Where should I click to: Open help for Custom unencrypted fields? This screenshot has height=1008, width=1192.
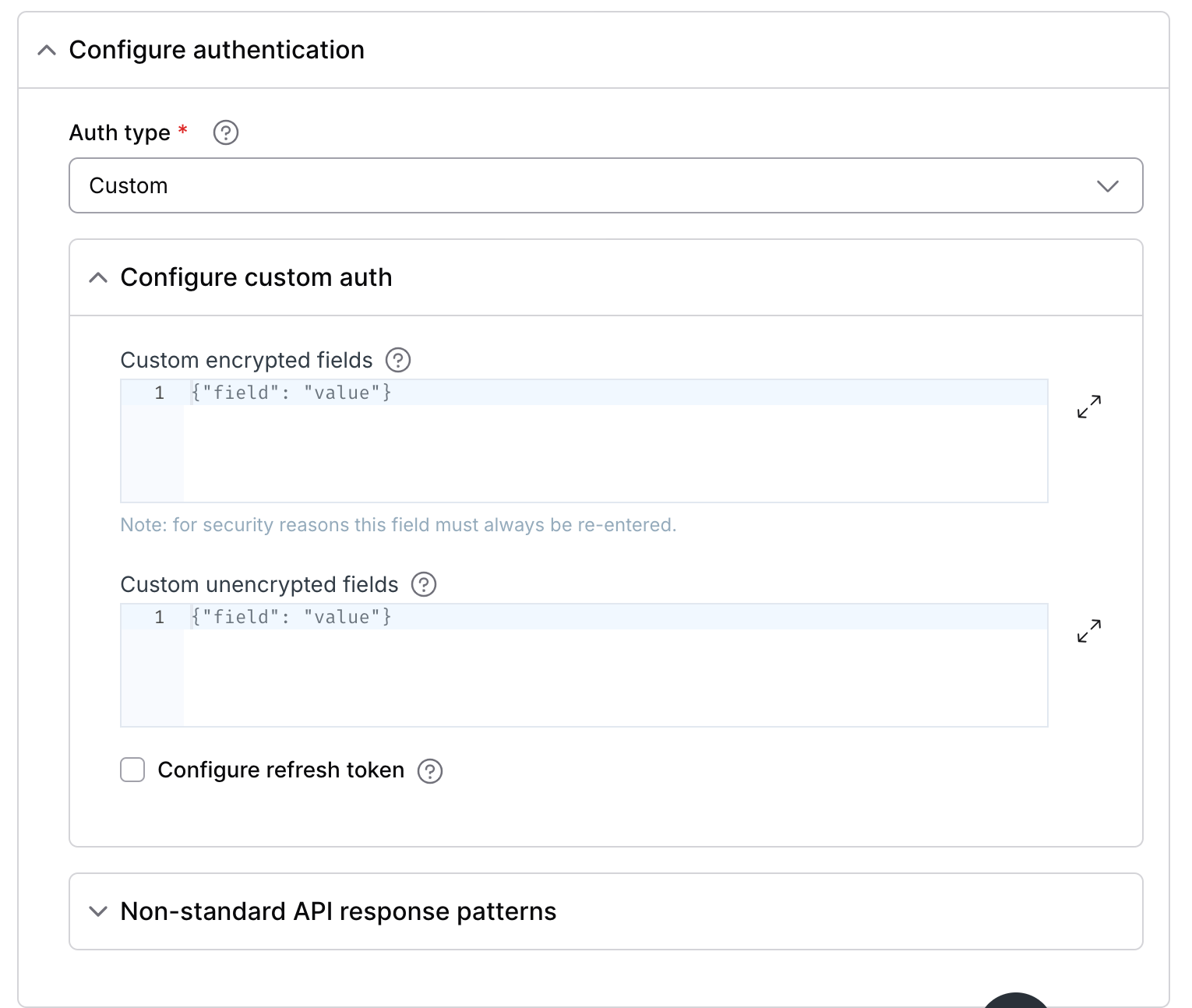pos(424,584)
